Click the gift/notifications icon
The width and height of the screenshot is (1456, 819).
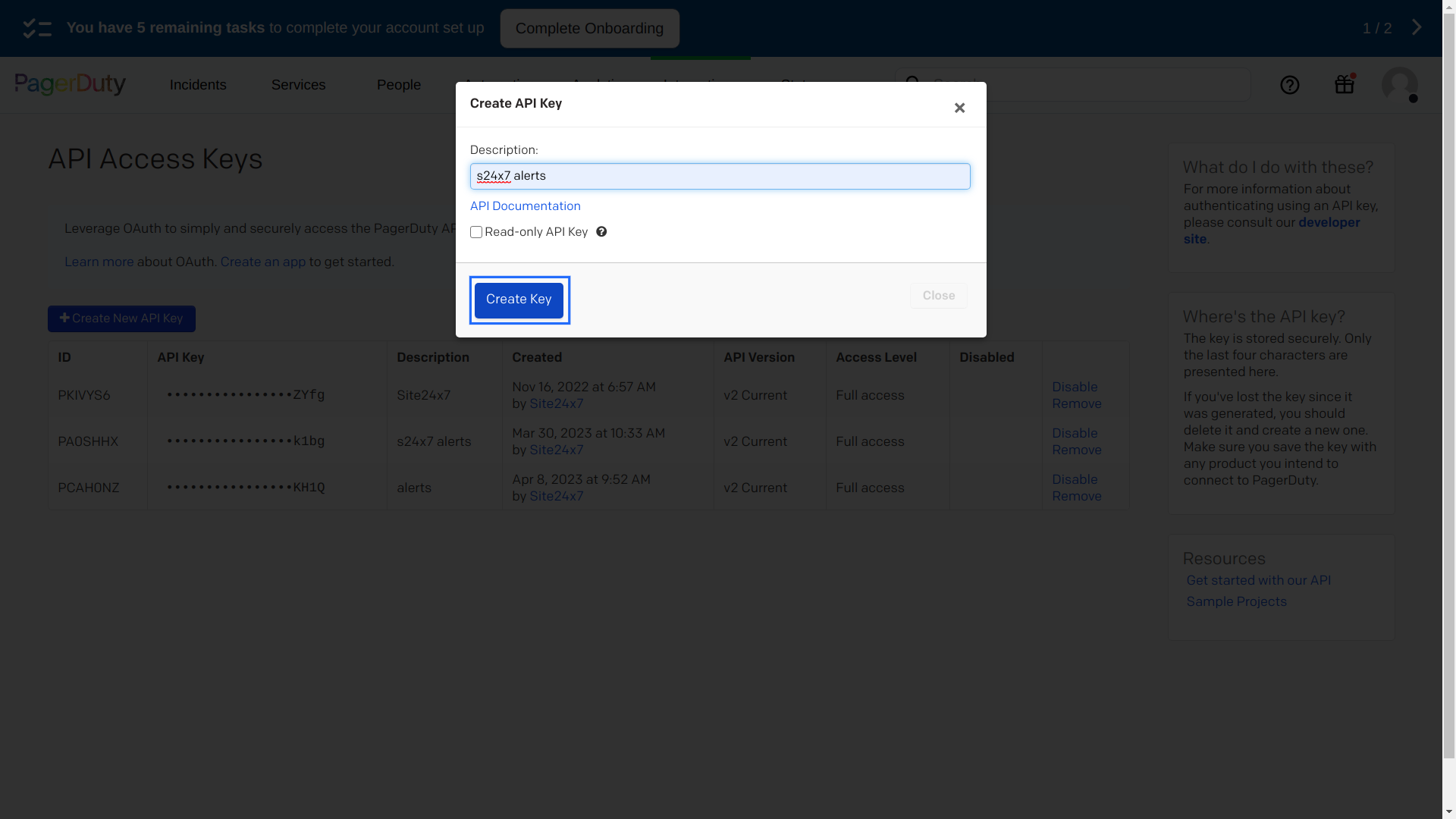click(1344, 84)
